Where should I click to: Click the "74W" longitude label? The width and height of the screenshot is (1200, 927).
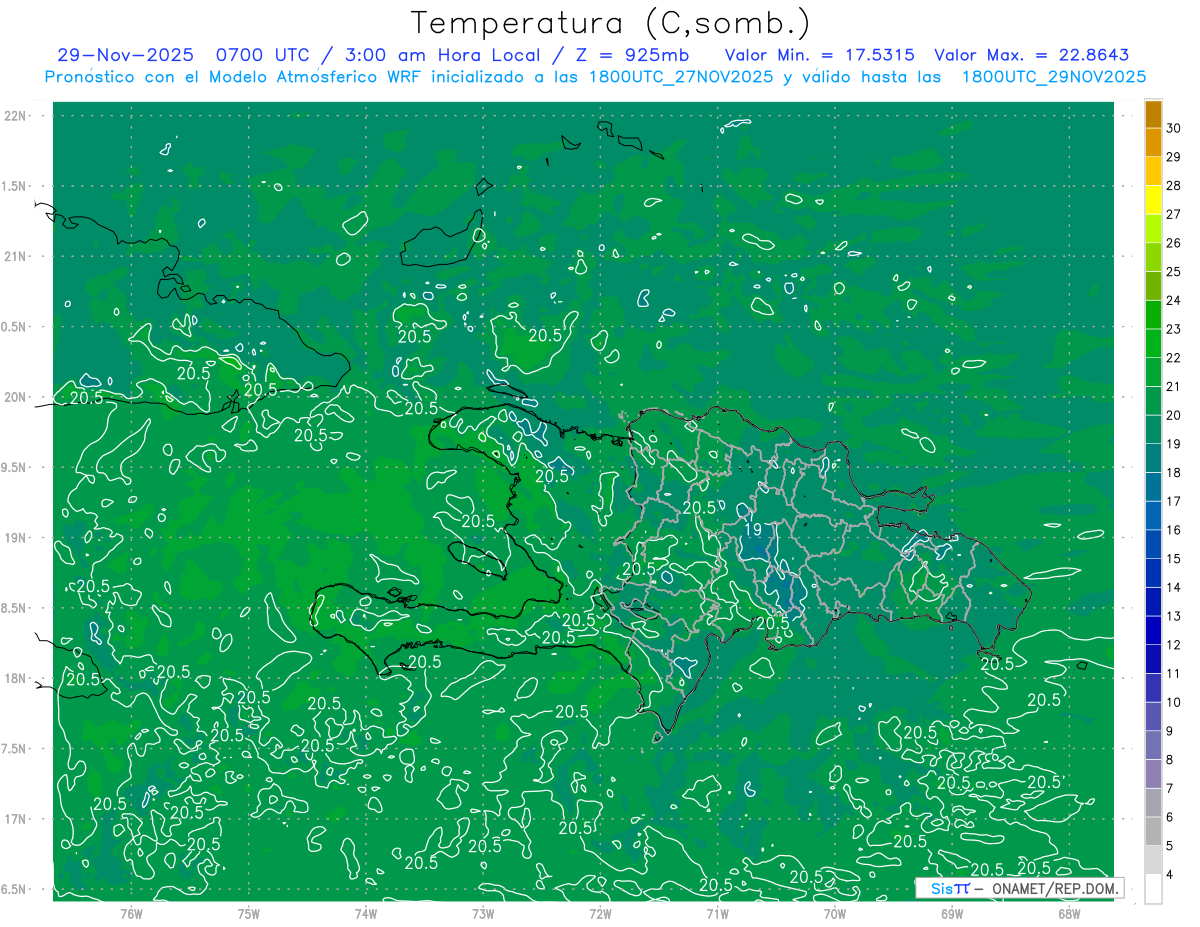pyautogui.click(x=366, y=913)
